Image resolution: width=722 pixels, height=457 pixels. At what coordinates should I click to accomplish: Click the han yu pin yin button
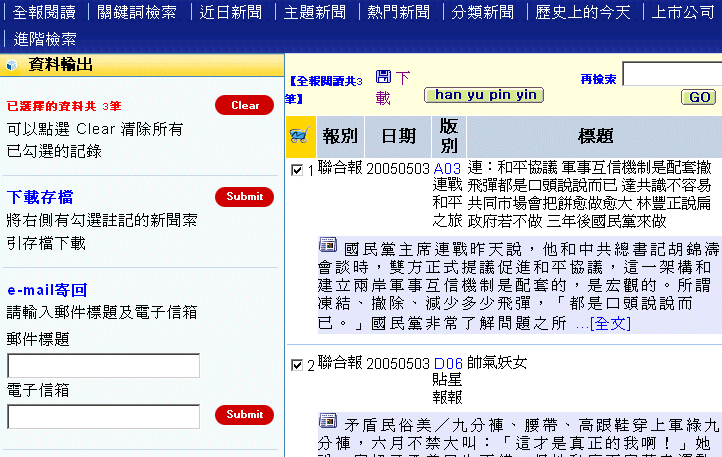tap(483, 95)
